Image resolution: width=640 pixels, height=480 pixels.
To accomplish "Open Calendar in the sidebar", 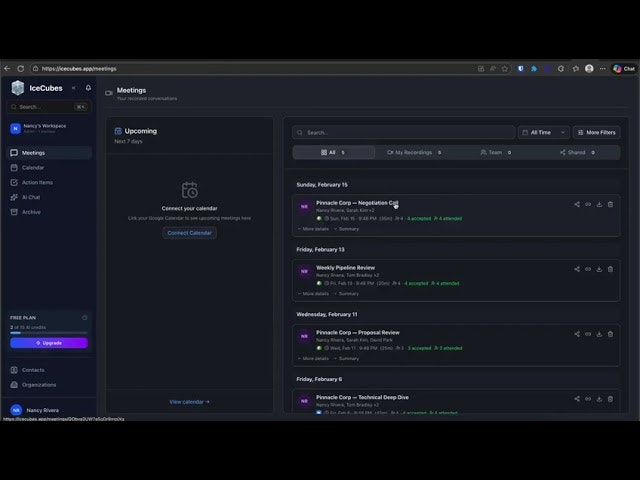I will pyautogui.click(x=49, y=168).
